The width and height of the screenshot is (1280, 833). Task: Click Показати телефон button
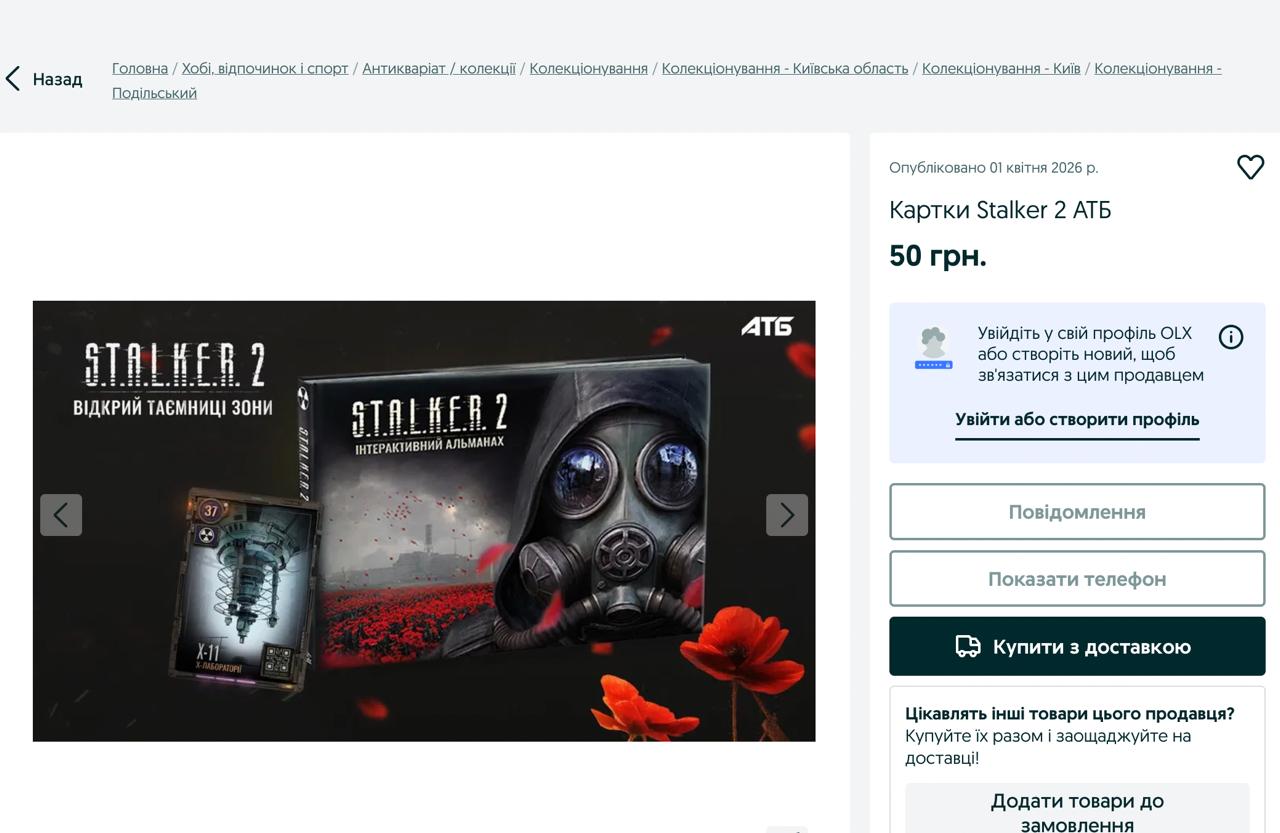click(x=1077, y=579)
